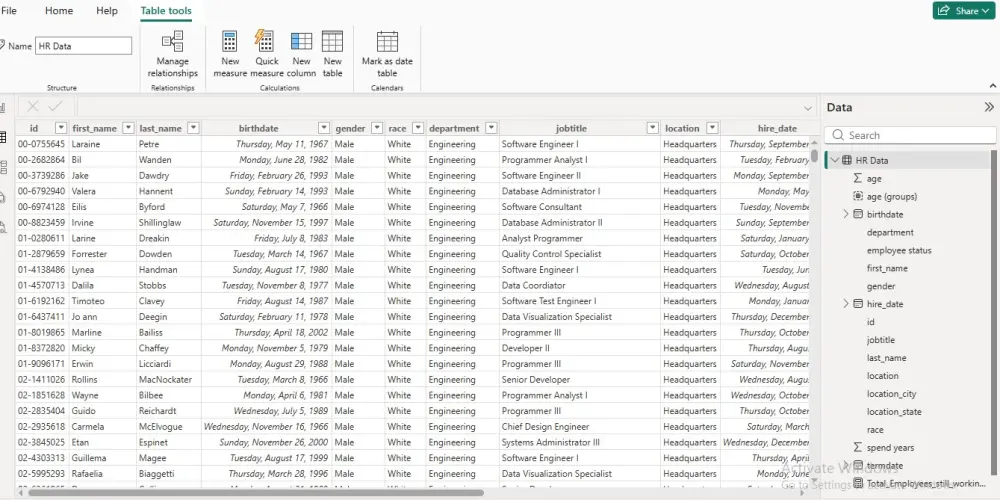The image size is (1000, 500).
Task: Select the Table tools tab
Action: [166, 11]
